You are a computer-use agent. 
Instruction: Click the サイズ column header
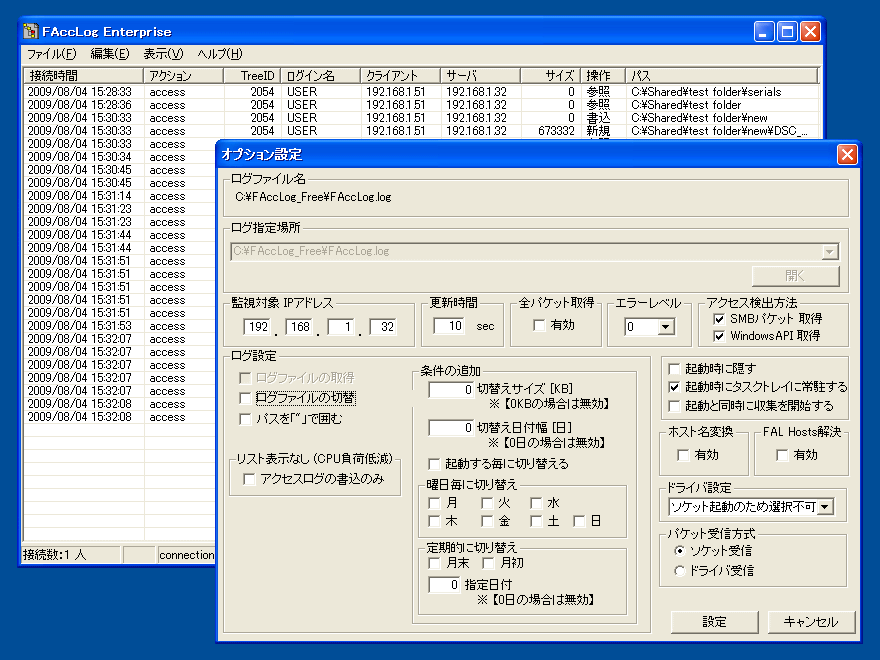tap(551, 75)
